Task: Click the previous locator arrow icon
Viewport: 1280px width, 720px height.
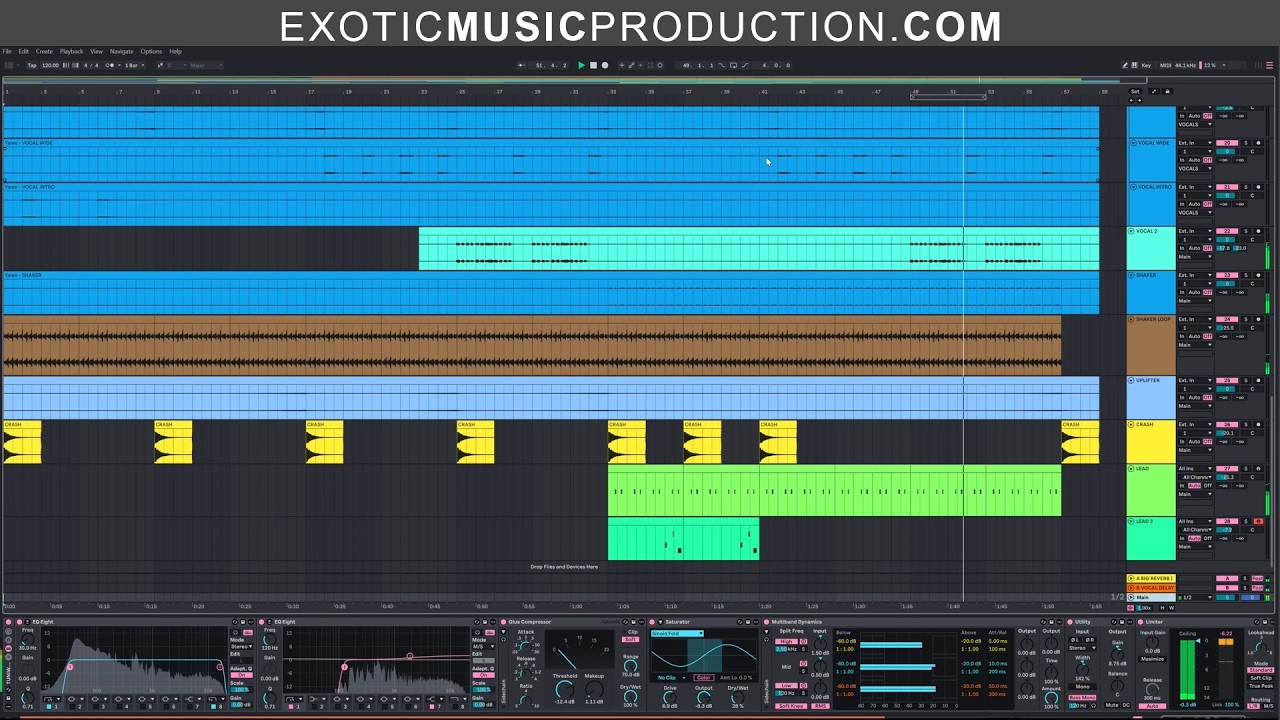Action: coord(1131,100)
